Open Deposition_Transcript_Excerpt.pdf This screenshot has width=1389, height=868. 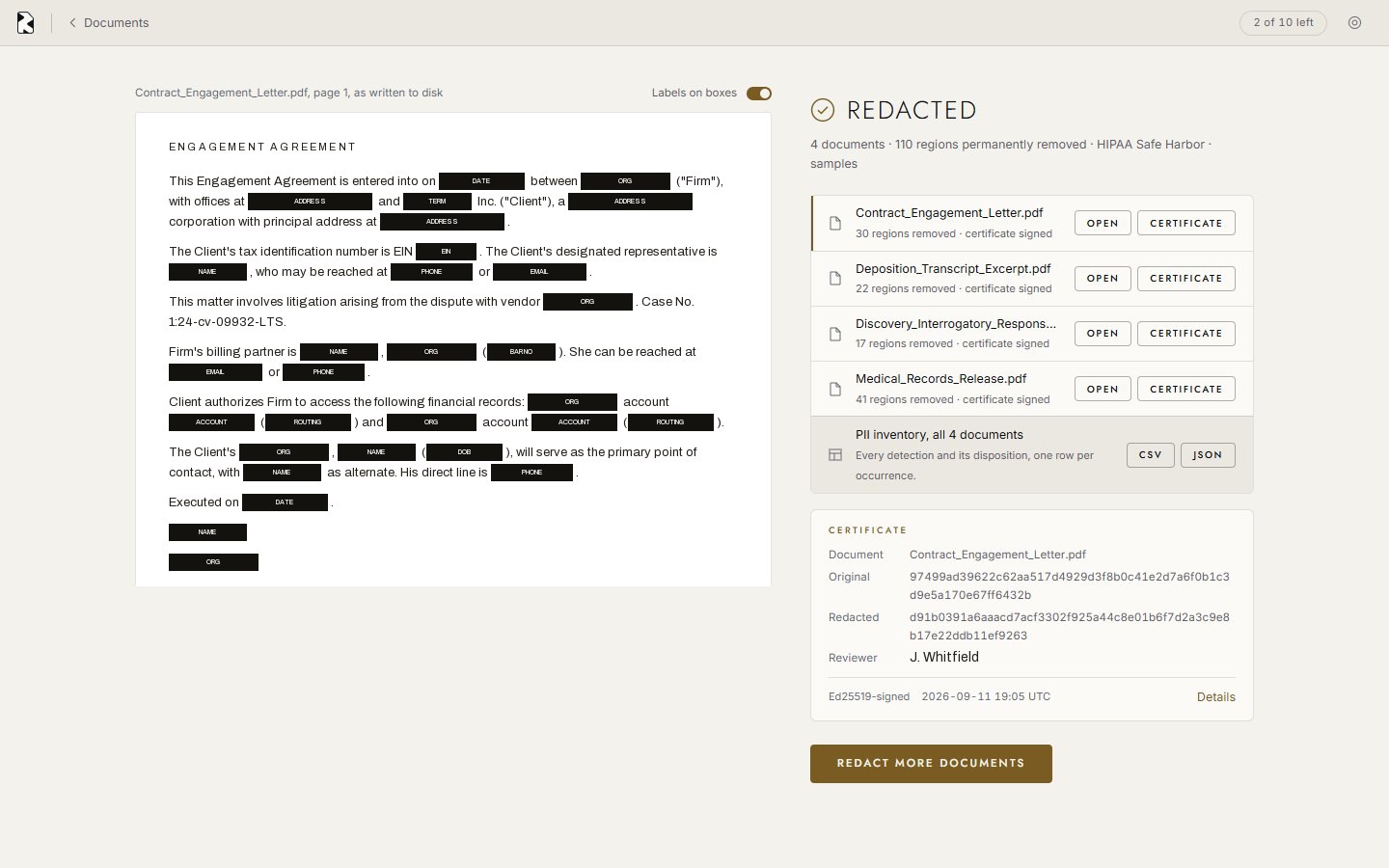1103,279
